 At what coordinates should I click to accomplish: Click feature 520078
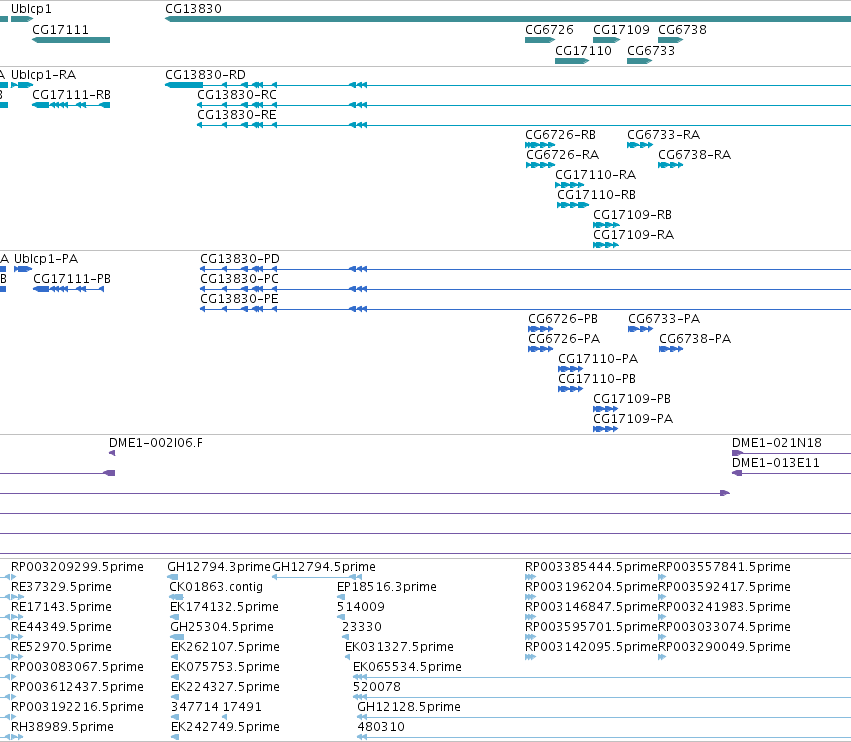(x=377, y=686)
